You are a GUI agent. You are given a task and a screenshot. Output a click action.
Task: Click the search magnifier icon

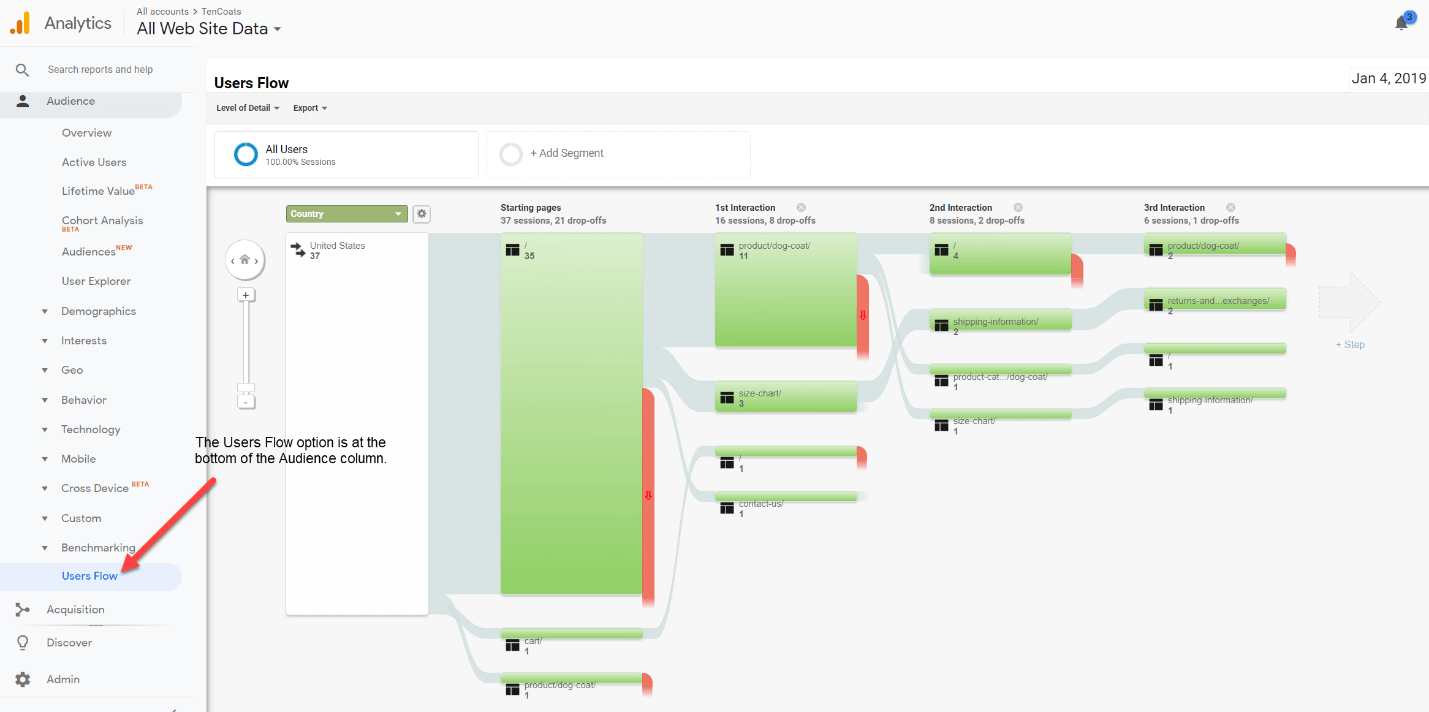tap(22, 70)
